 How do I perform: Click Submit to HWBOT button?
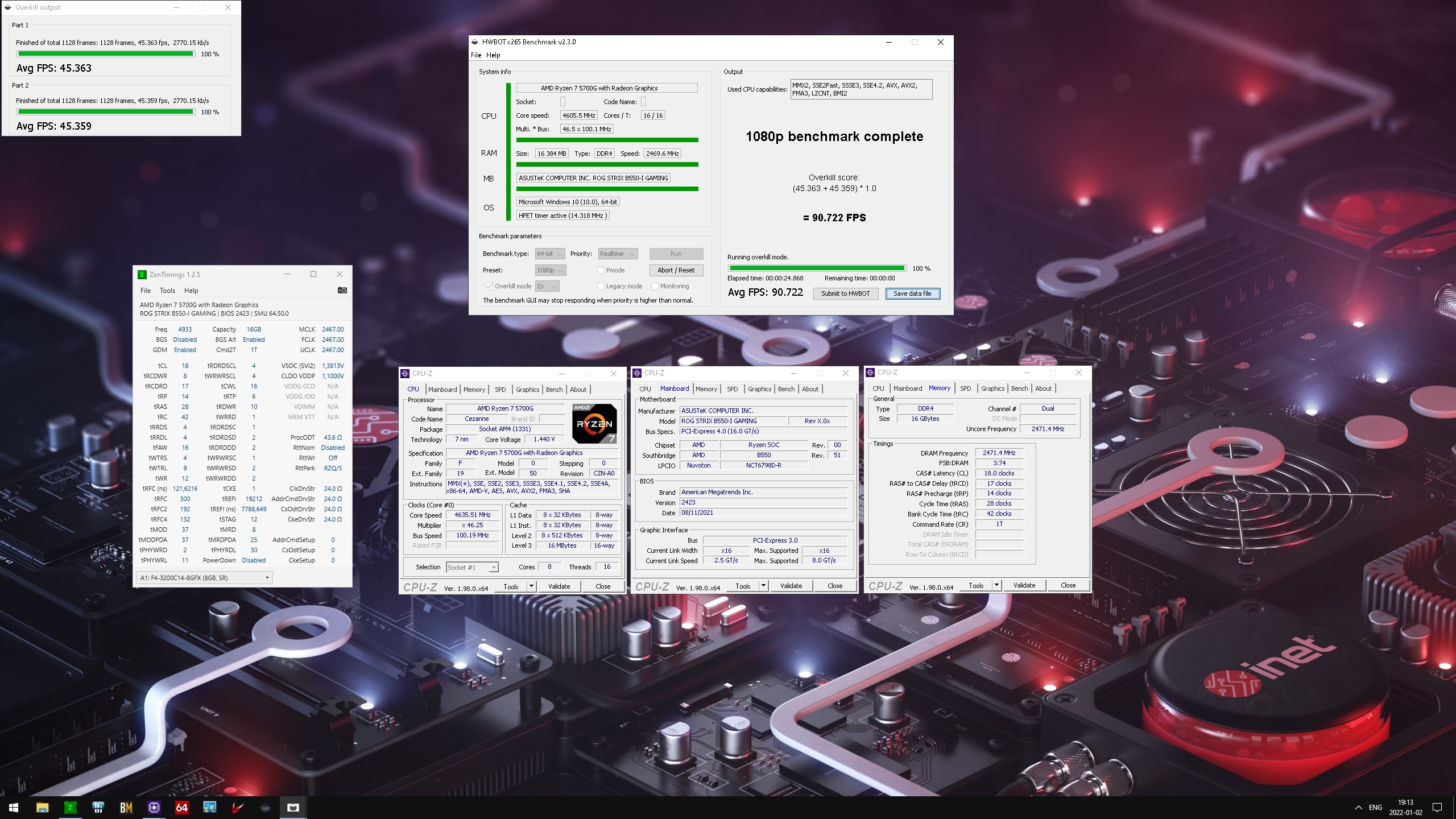click(845, 293)
